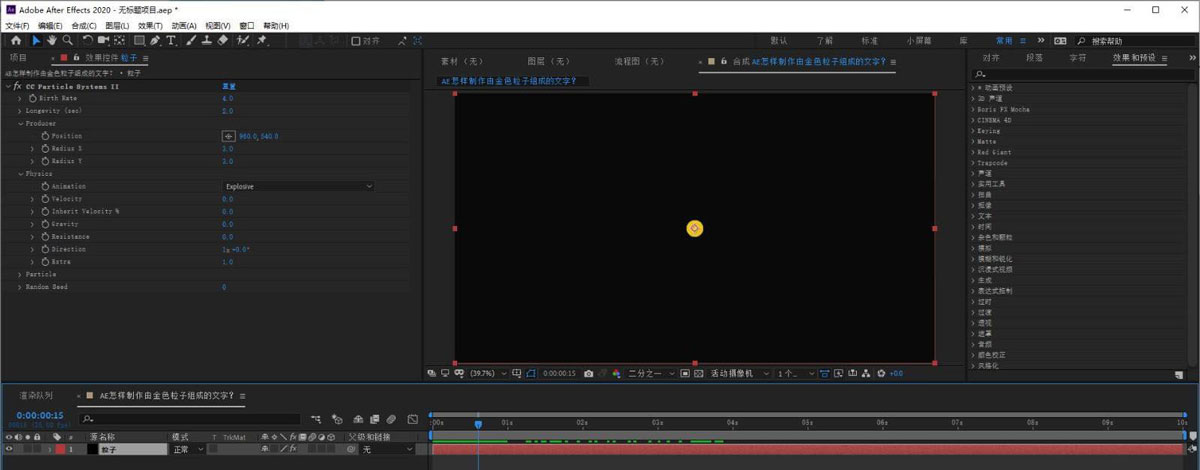Expand the Particle property group
Viewport: 1200px width, 470px height.
[x=19, y=274]
